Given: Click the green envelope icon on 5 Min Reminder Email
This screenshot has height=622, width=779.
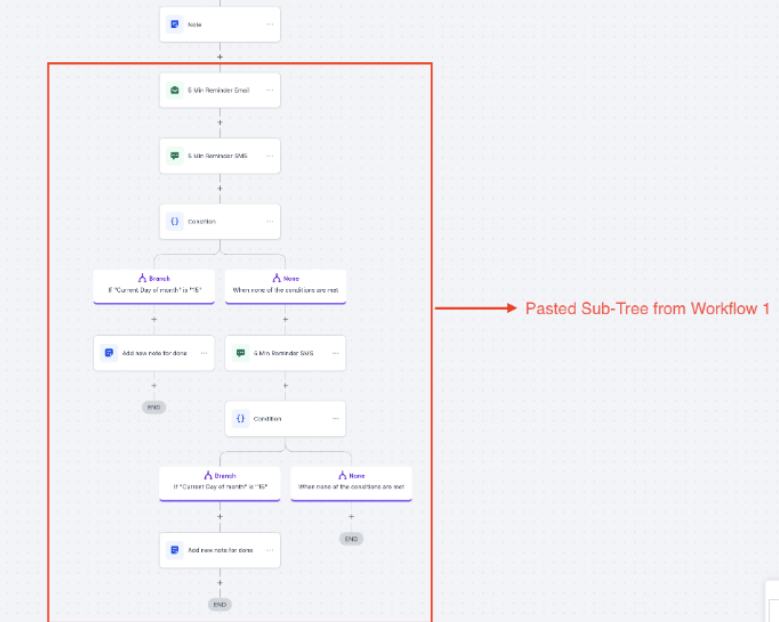Looking at the screenshot, I should click(x=175, y=90).
